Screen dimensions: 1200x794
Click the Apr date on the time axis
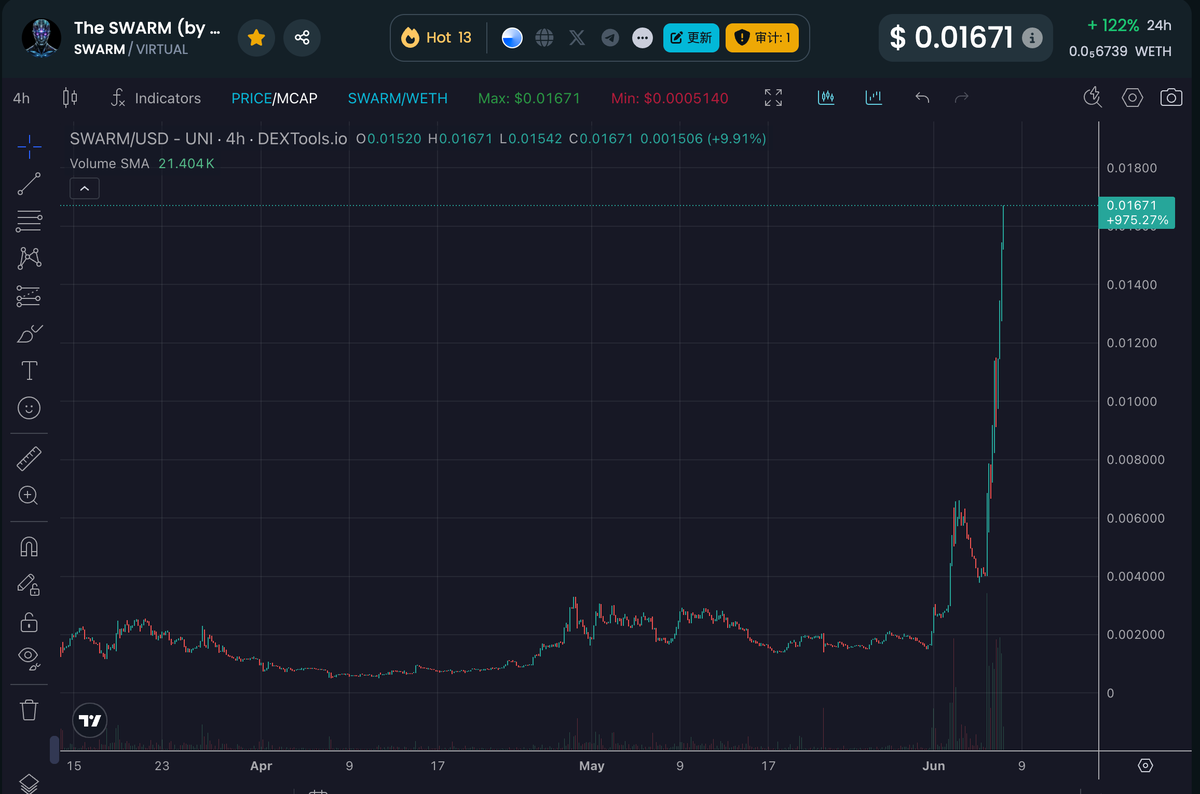(261, 766)
